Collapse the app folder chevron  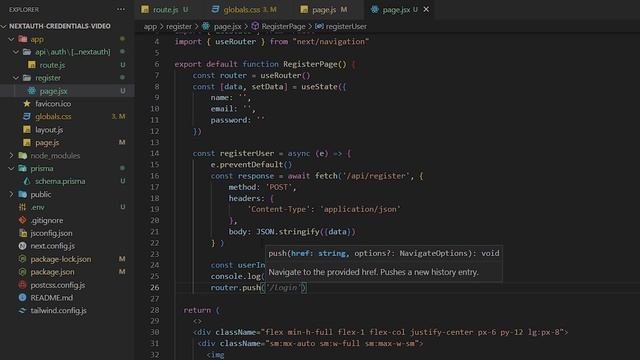point(11,39)
